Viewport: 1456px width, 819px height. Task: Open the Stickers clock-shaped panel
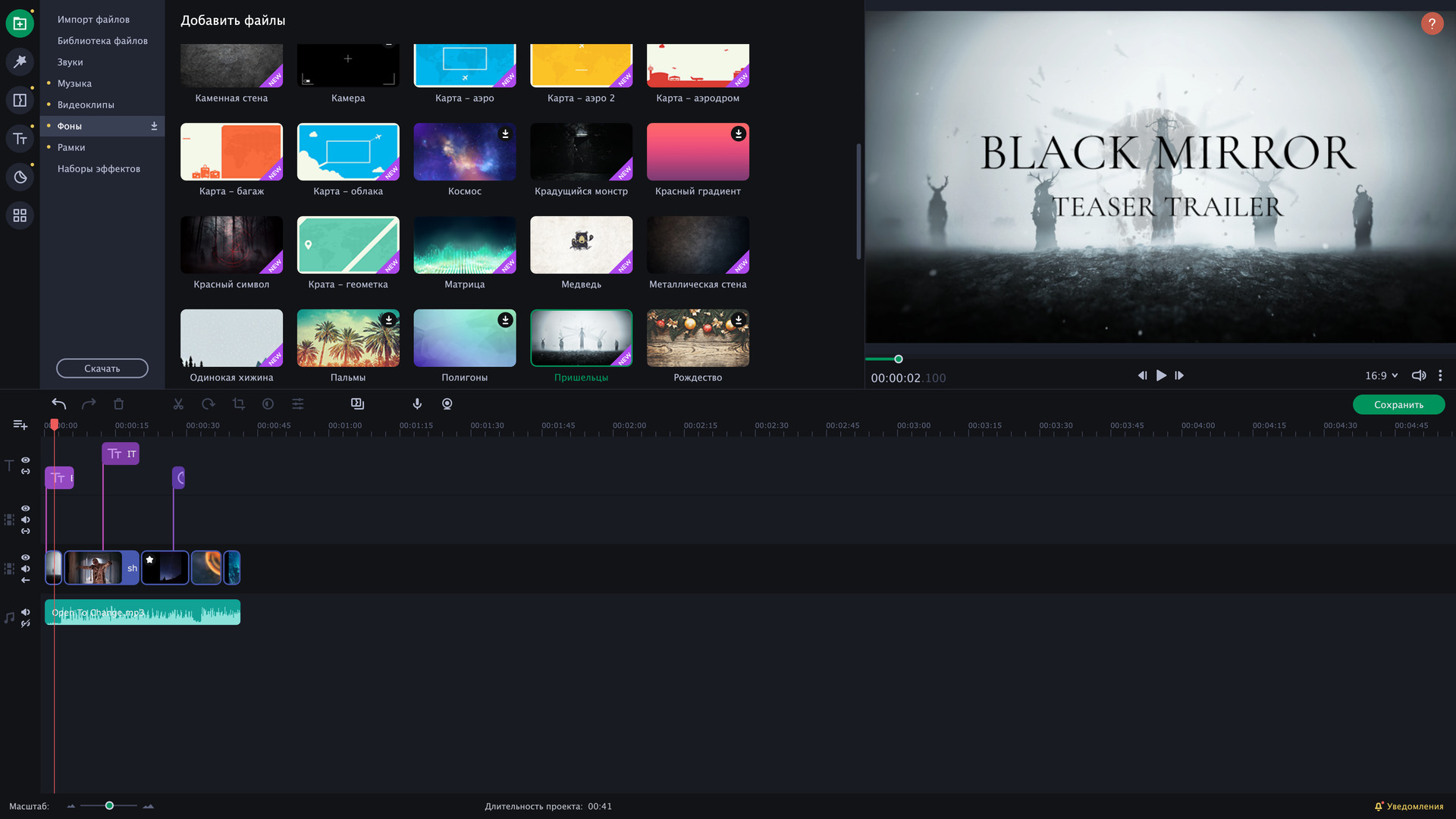click(x=20, y=177)
